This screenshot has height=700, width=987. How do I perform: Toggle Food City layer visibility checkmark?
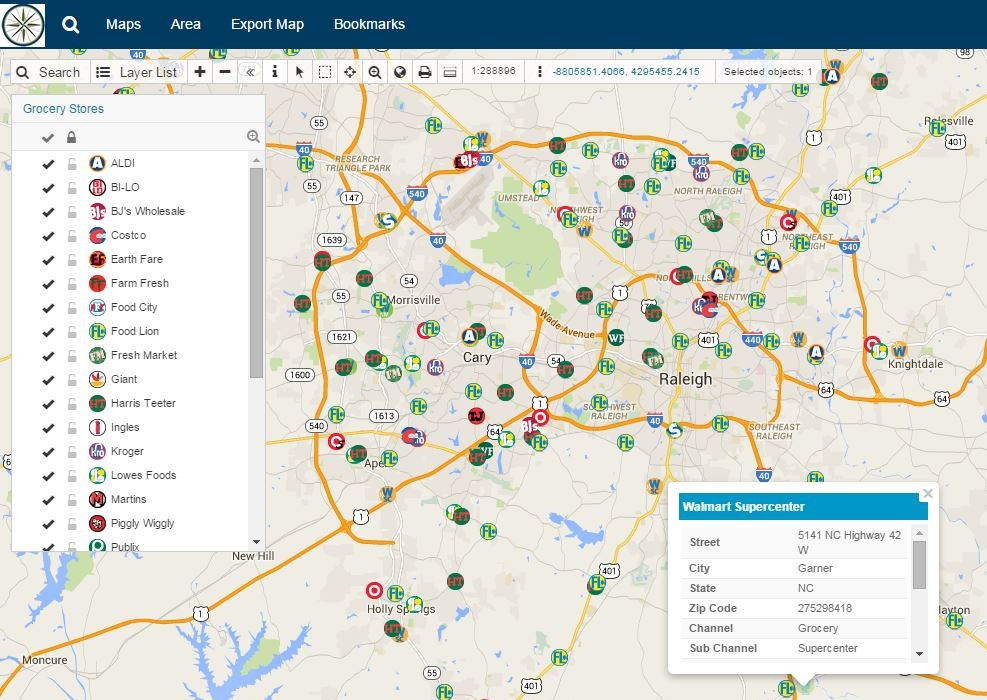[48, 307]
